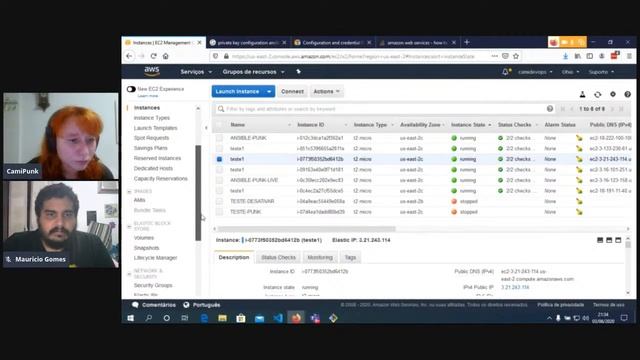Toggle the New EC2 Experience switch
Image resolution: width=640 pixels, height=360 pixels.
pos(131,89)
